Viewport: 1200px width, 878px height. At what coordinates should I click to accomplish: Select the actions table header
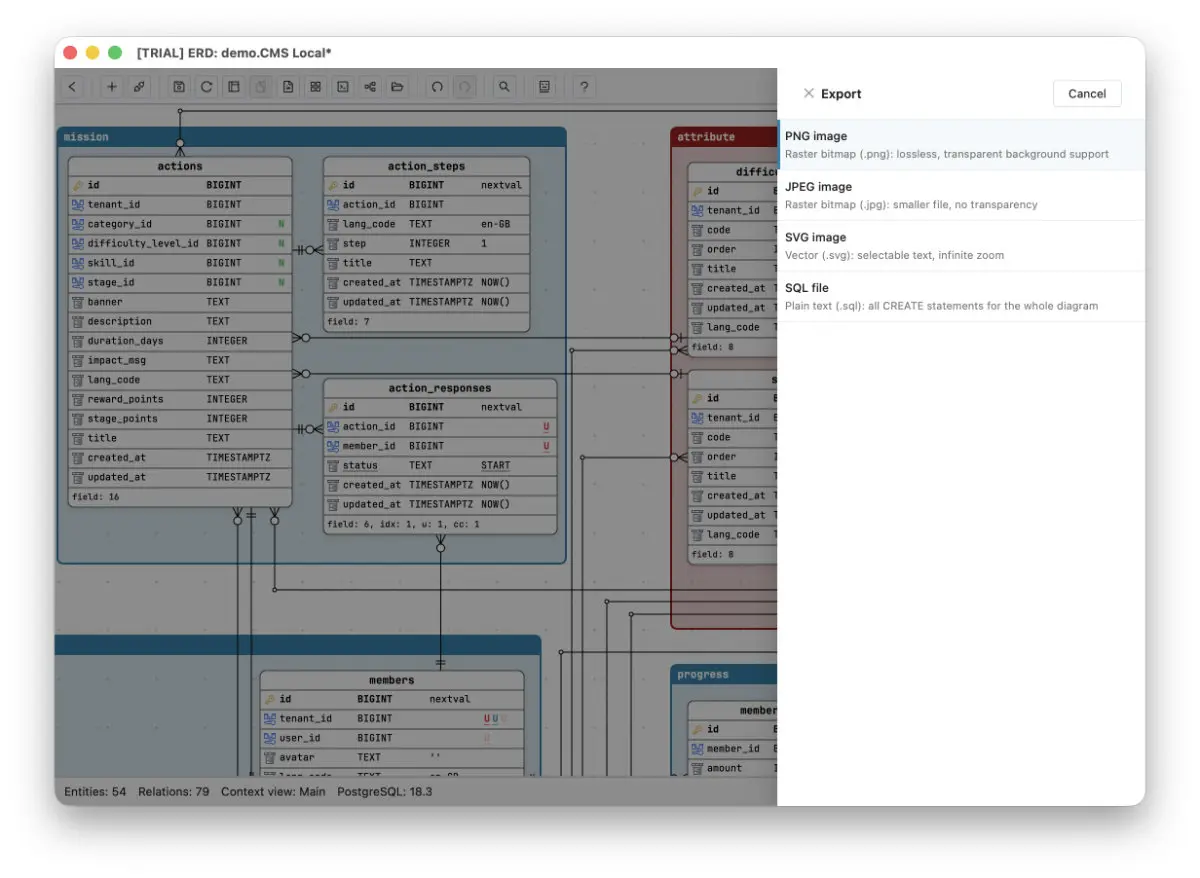point(180,166)
